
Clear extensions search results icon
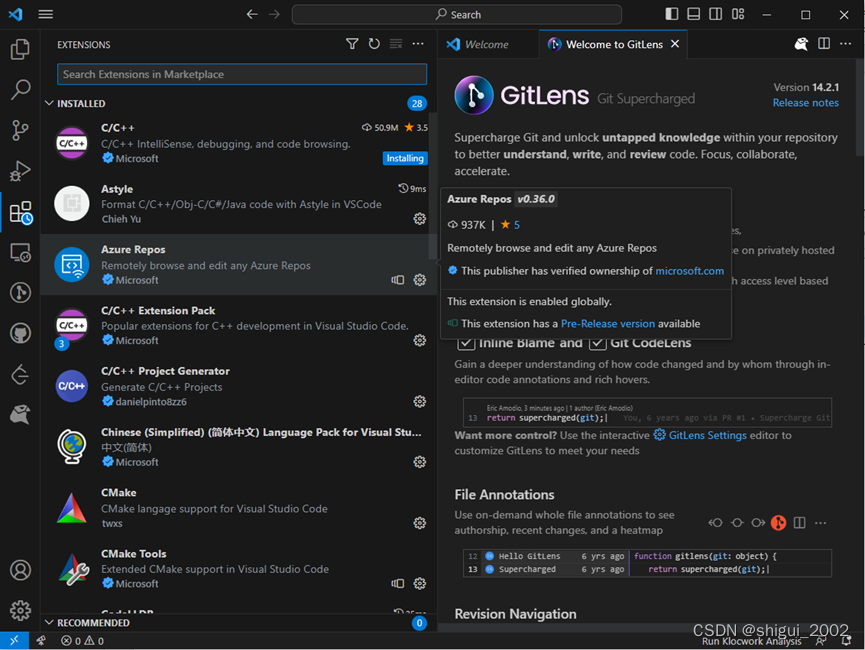tap(396, 44)
